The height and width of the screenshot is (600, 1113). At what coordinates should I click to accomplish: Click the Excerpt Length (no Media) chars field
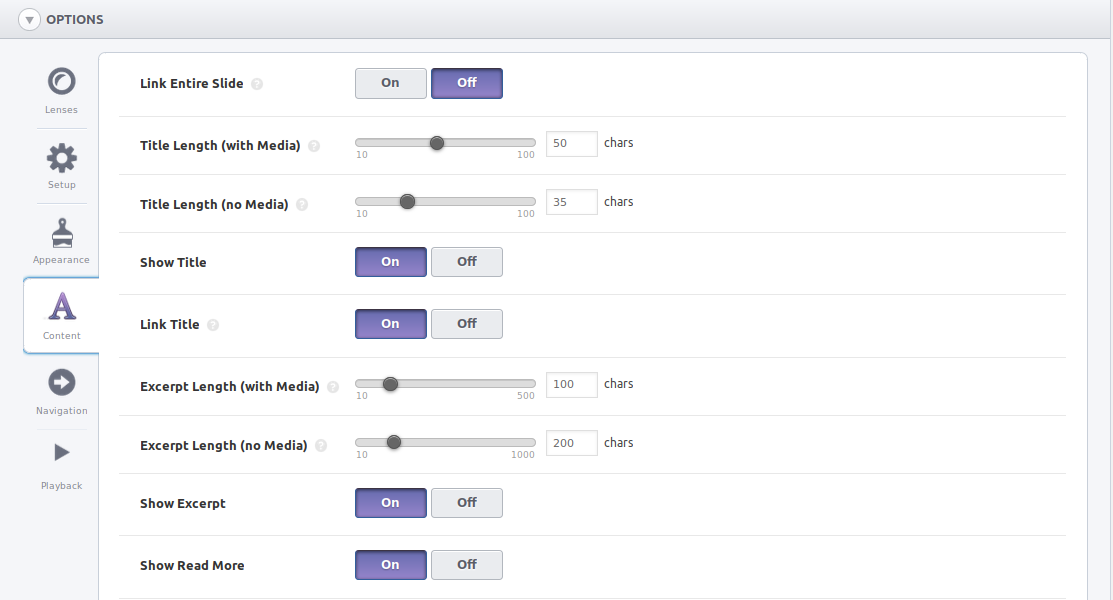pos(571,443)
